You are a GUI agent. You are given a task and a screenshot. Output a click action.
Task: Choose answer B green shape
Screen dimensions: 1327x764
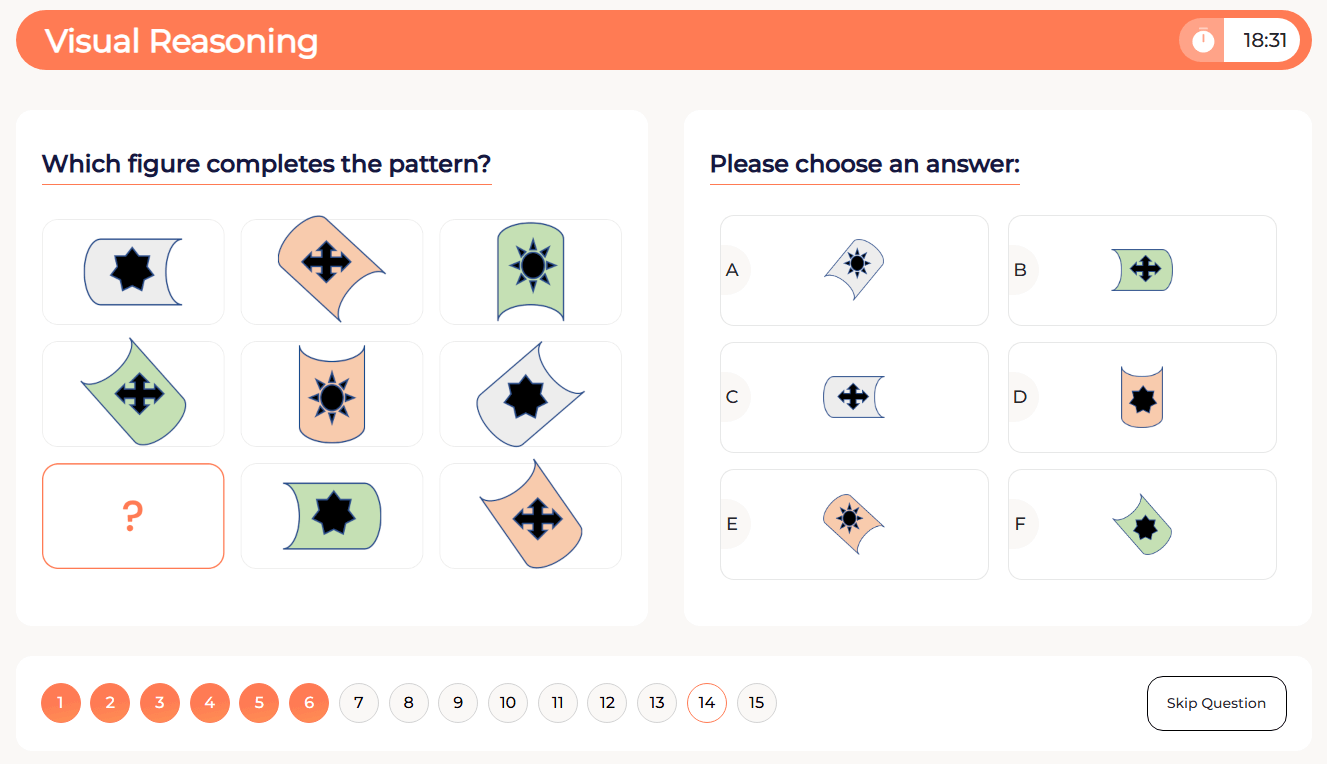click(1142, 270)
